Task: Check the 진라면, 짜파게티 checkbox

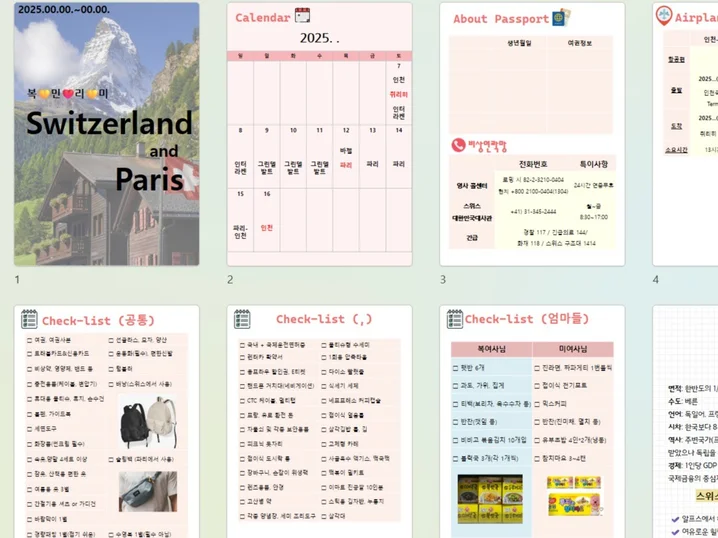Action: pyautogui.click(x=535, y=369)
